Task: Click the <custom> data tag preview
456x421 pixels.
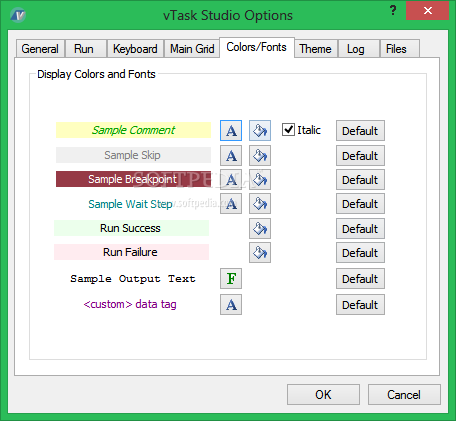Action: [x=130, y=304]
